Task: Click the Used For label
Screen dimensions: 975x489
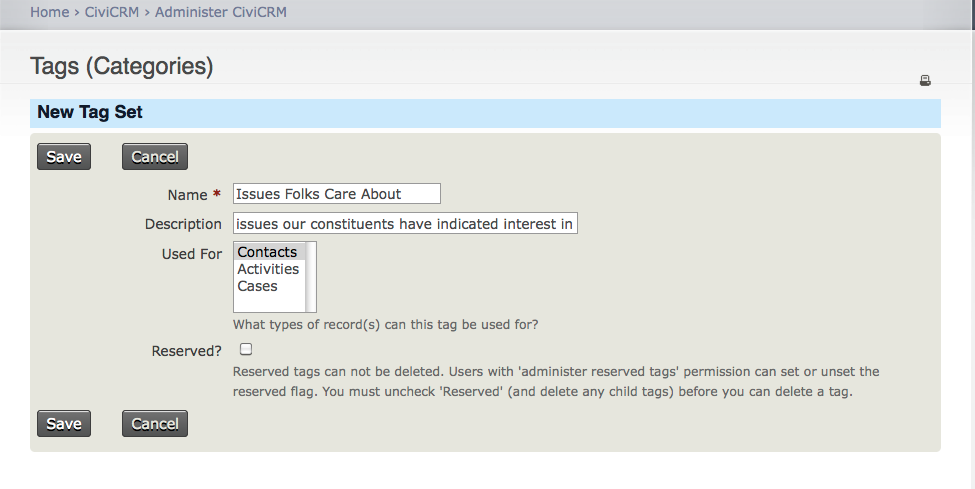Action: tap(192, 254)
